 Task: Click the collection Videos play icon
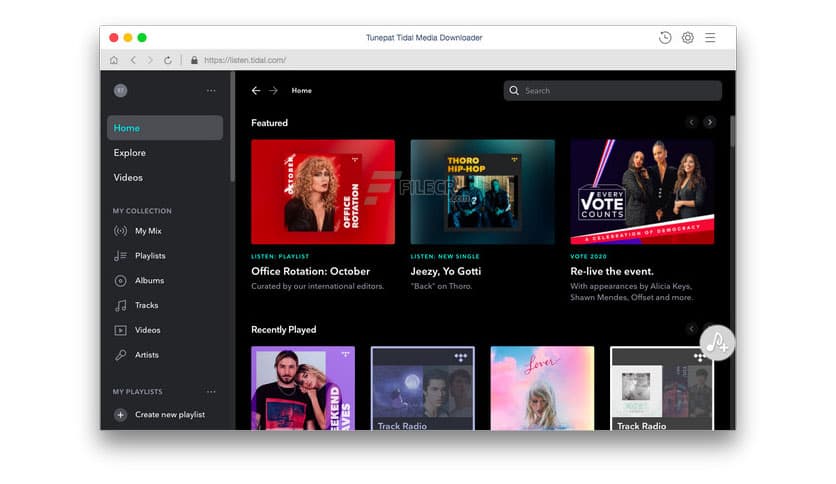click(x=120, y=330)
